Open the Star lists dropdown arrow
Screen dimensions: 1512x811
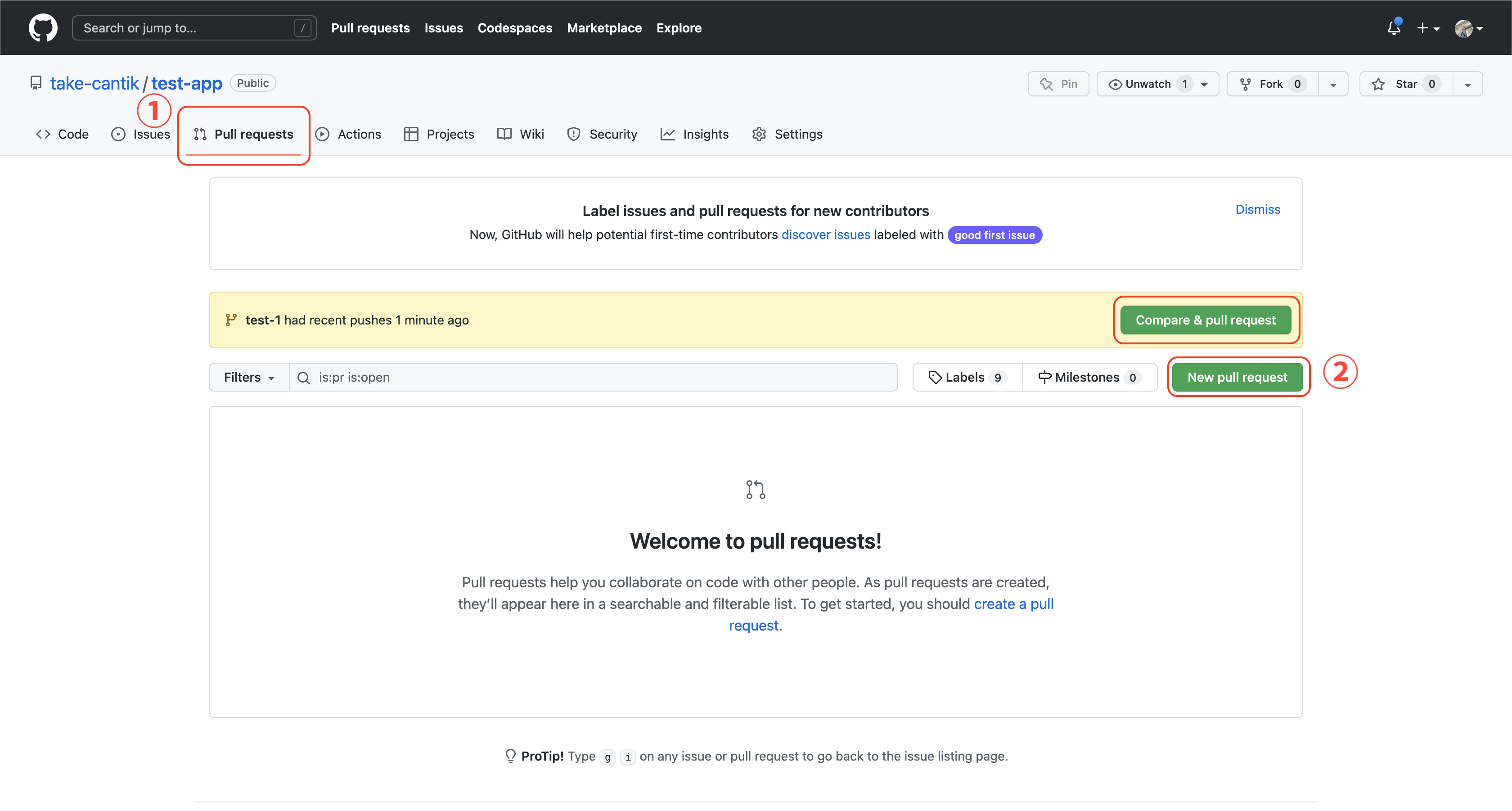pyautogui.click(x=1467, y=84)
